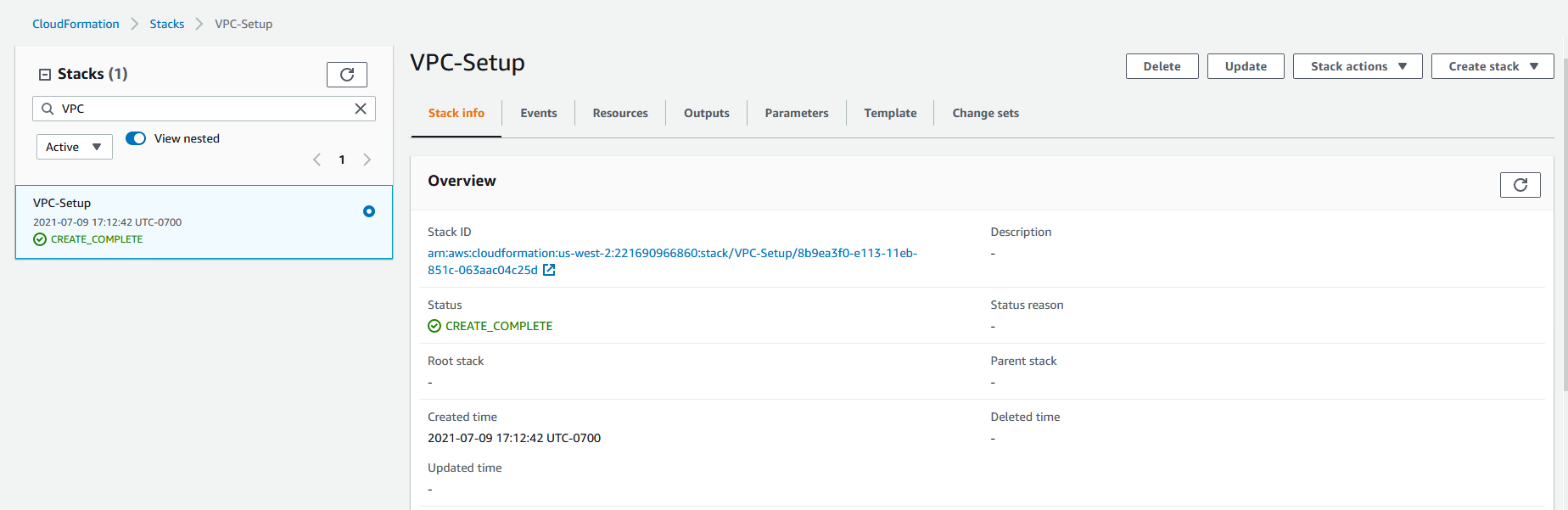Open Stack ID external link icon
This screenshot has width=1568, height=510.
(549, 270)
